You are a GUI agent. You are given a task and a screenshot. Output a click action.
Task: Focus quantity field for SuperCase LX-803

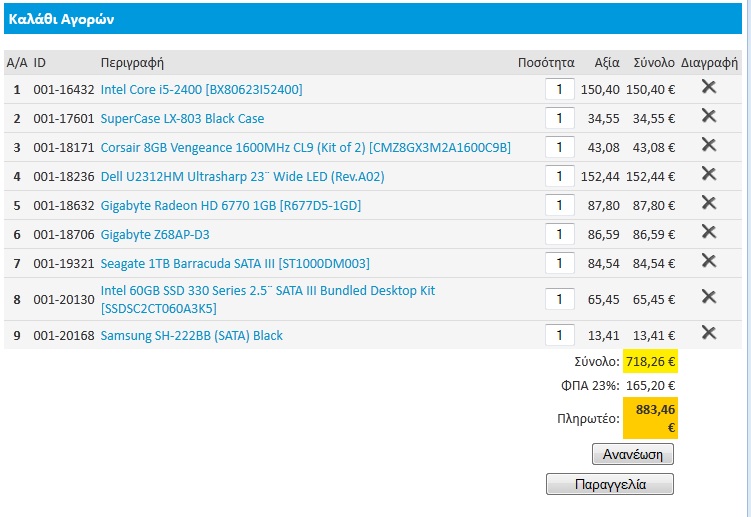559,118
